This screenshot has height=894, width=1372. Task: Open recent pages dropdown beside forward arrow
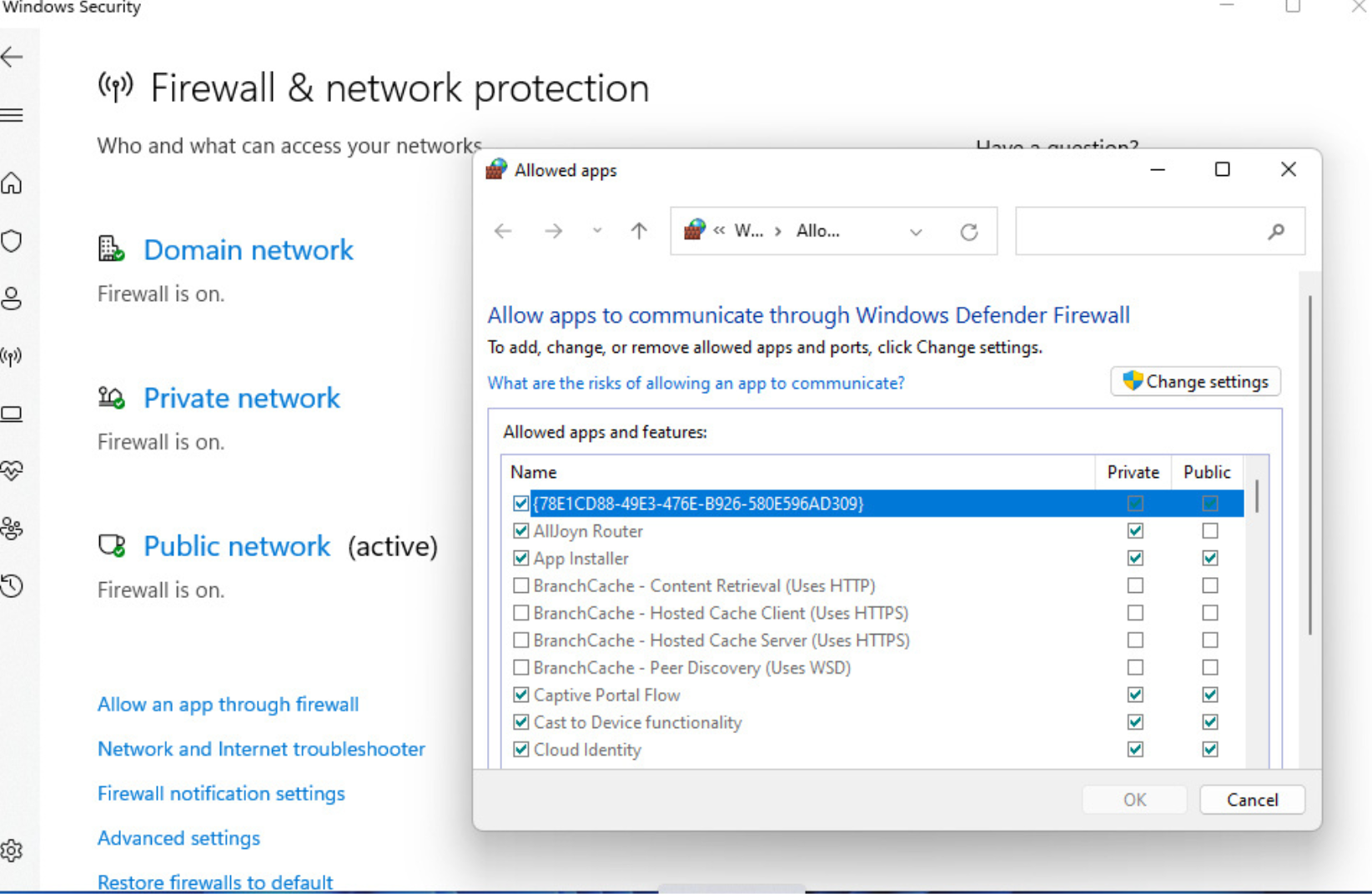point(596,231)
